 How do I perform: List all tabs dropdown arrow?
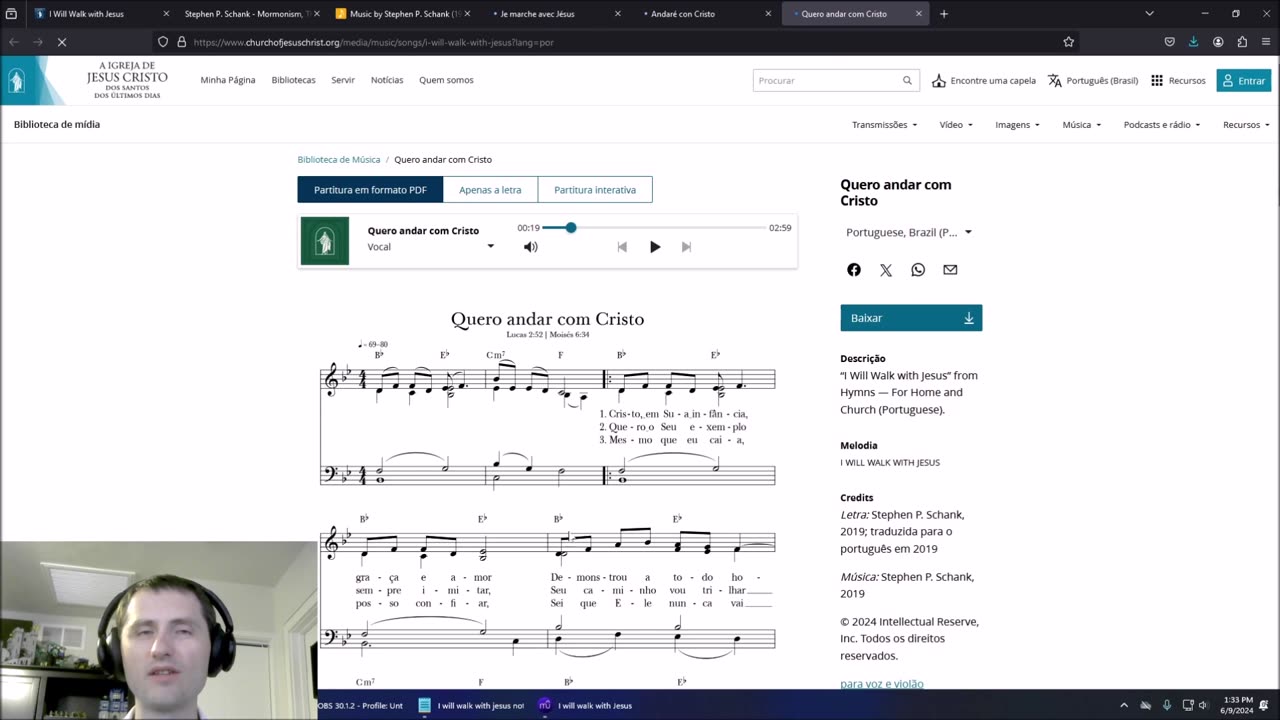(1149, 14)
